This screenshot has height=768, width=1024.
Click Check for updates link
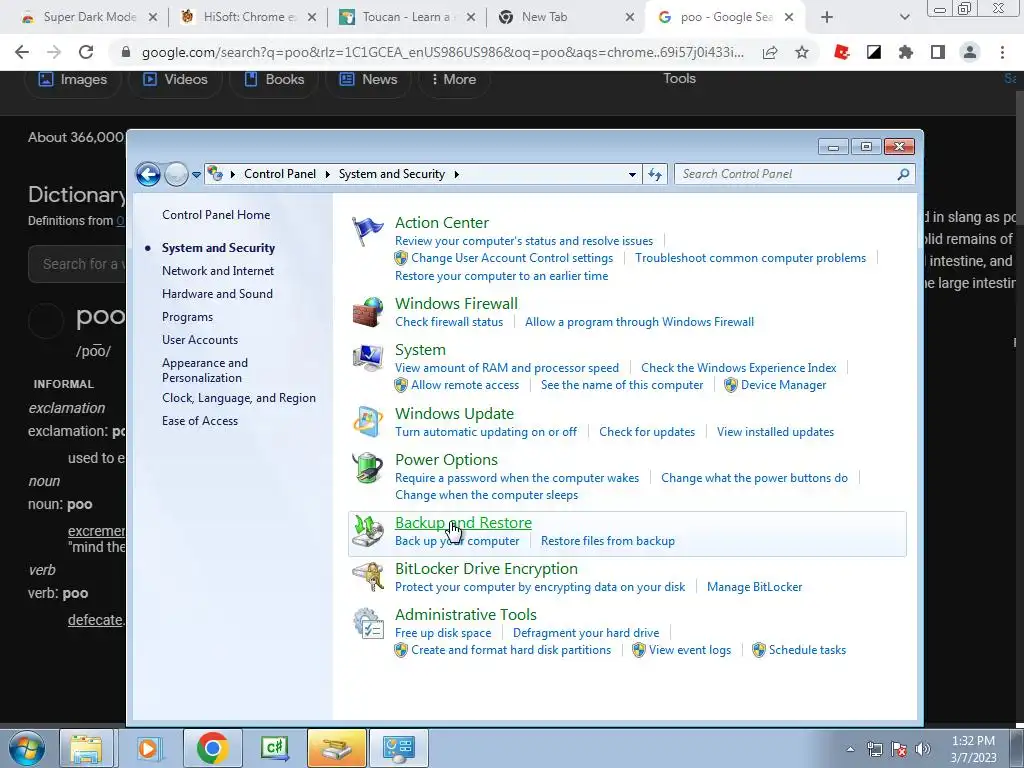[647, 432]
